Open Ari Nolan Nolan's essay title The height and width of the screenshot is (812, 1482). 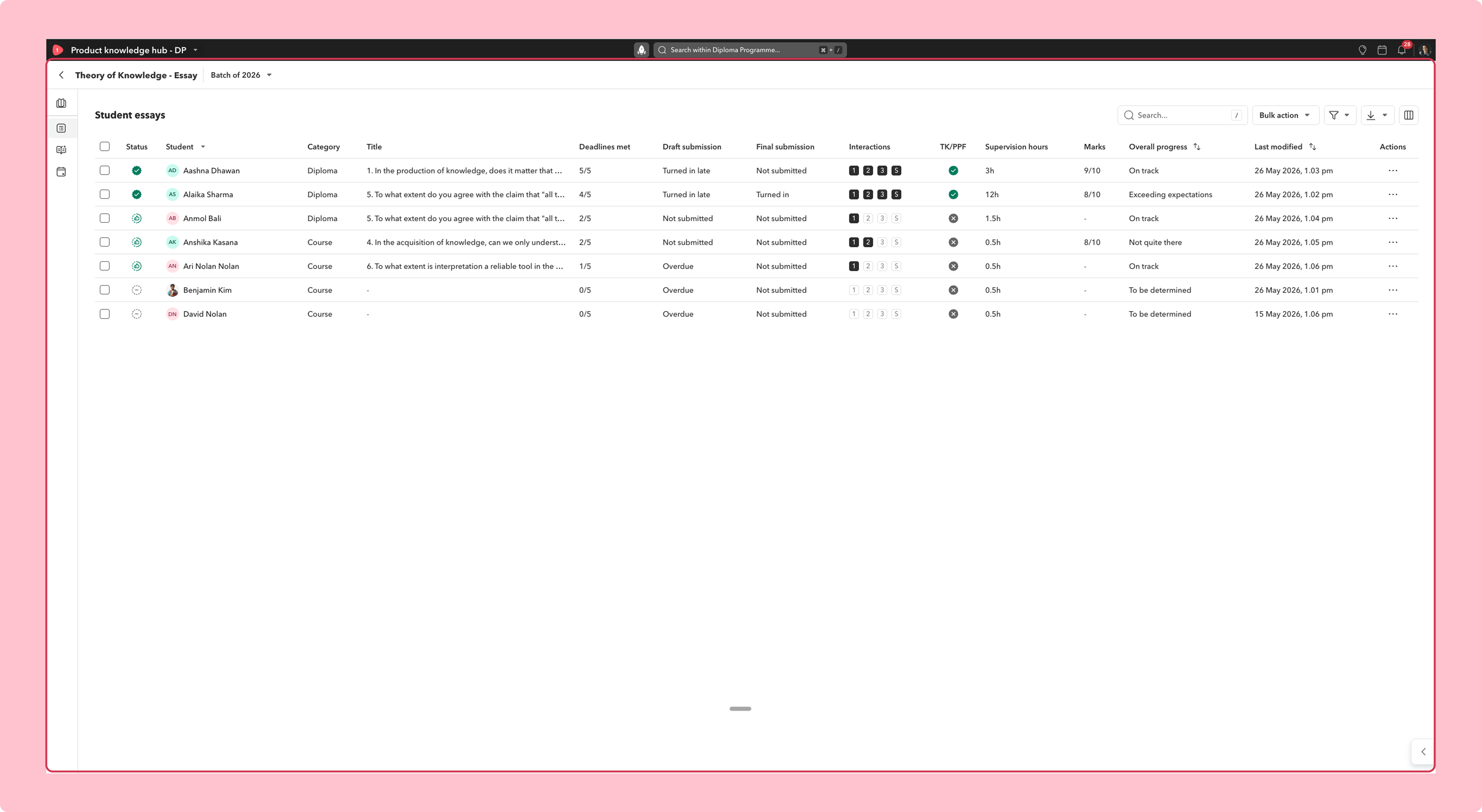[x=465, y=266]
